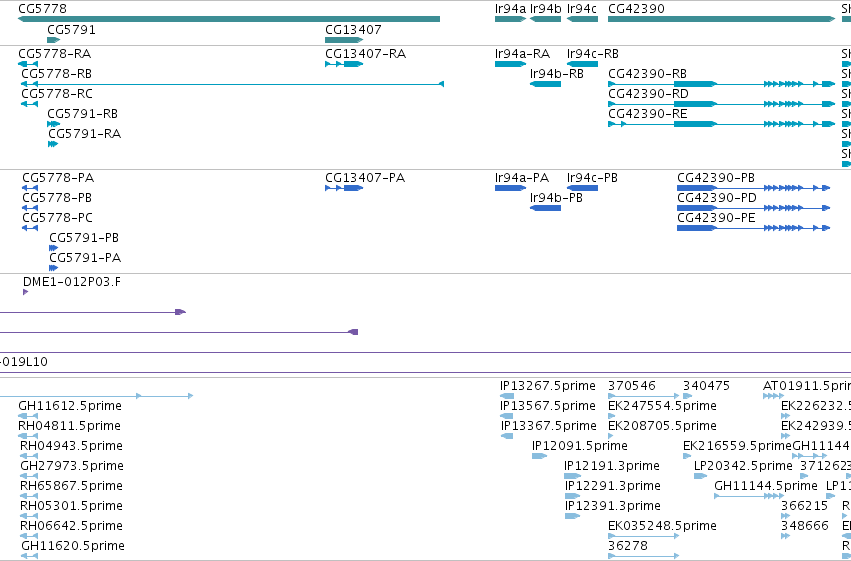Click EST RH05301.5prime
Image resolution: width=851 pixels, height=561 pixels.
29,517
